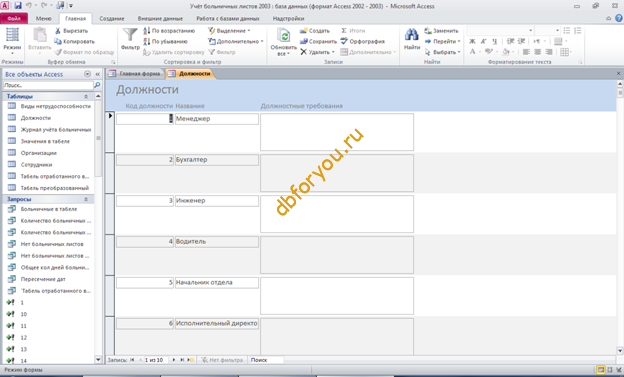Open Дополнительно advanced filter dropdown
624x377 pixels.
click(236, 41)
